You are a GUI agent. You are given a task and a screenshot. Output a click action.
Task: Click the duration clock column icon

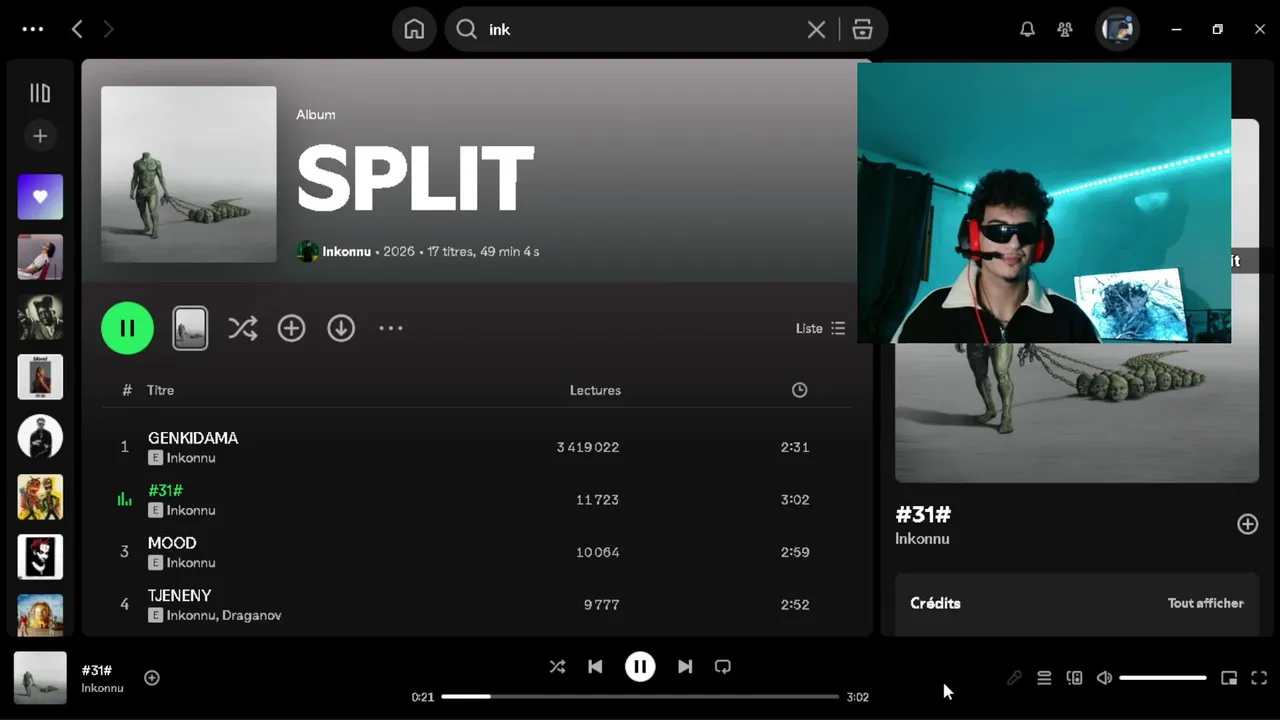point(799,390)
